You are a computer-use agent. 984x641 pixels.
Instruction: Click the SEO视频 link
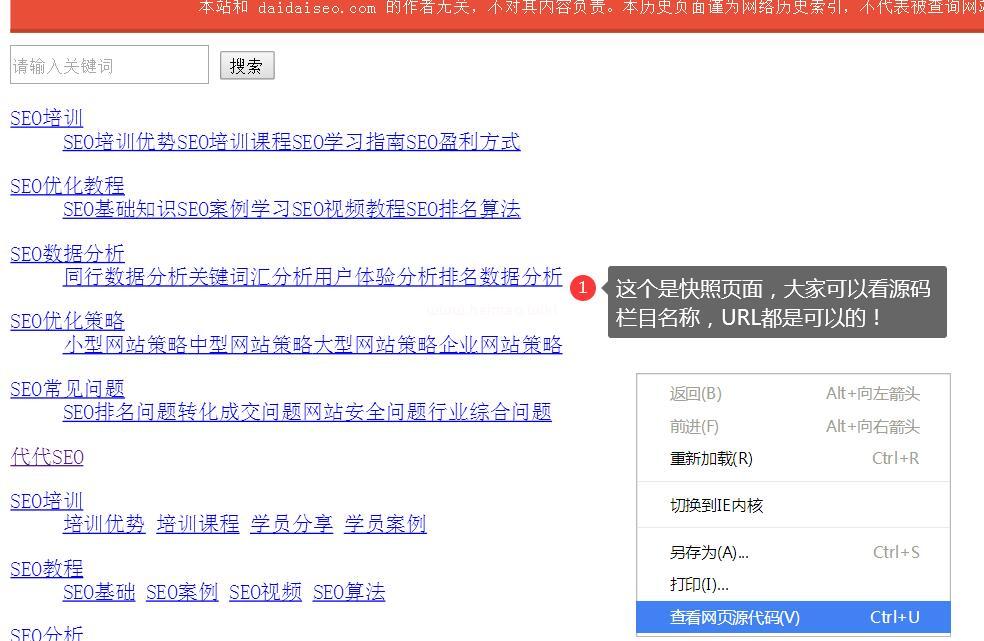[x=265, y=591]
